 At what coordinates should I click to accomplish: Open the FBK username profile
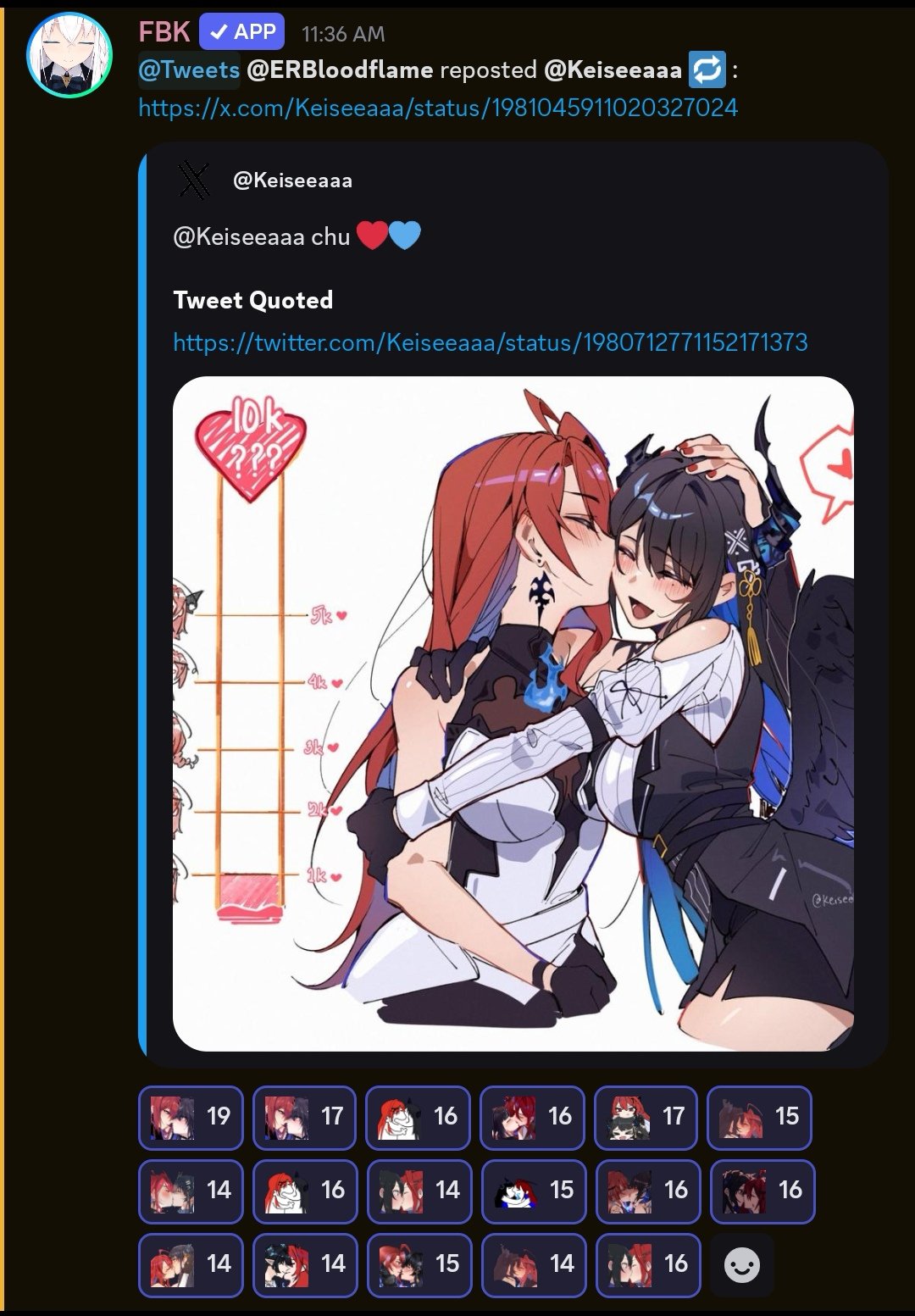tap(164, 32)
